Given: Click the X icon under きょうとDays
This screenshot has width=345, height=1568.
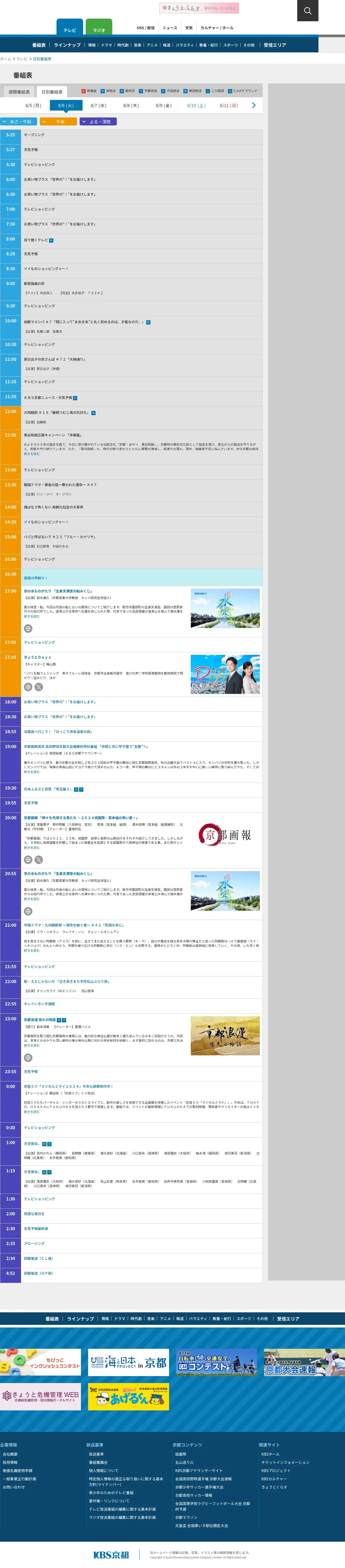Looking at the screenshot, I should [39, 687].
